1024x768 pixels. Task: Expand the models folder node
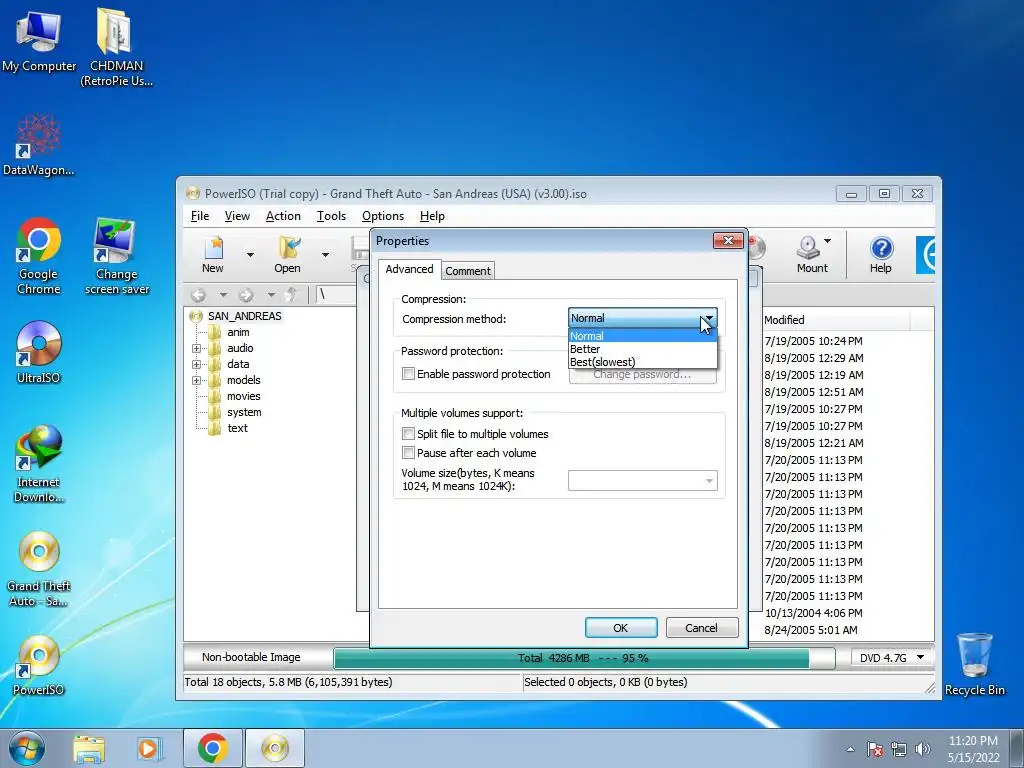[x=196, y=380]
